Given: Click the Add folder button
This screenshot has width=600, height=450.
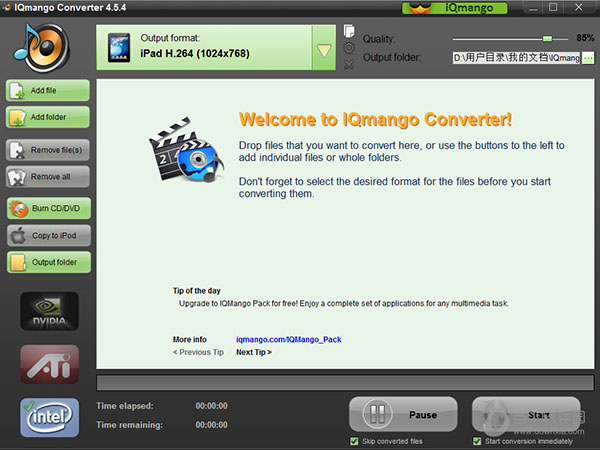Looking at the screenshot, I should (48, 117).
